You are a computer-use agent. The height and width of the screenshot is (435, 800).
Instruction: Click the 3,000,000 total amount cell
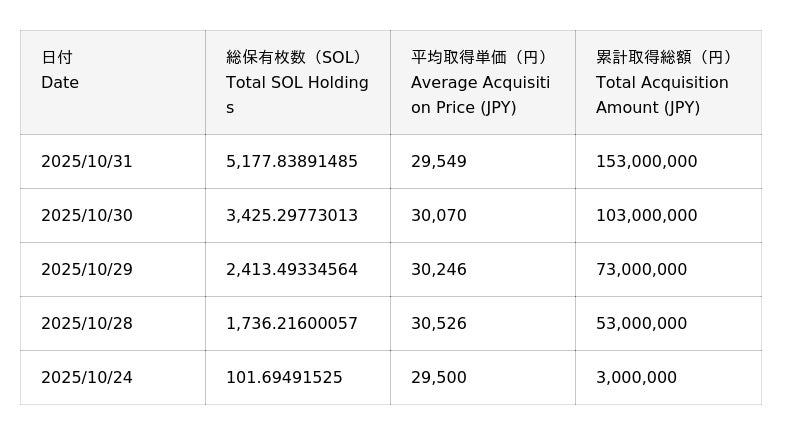tap(637, 378)
